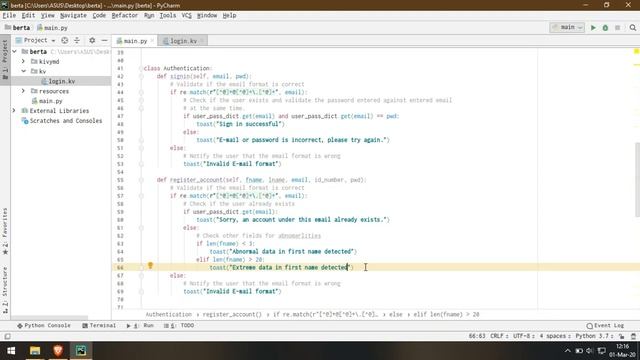The width and height of the screenshot is (640, 360).
Task: Open the Event Log
Action: pos(605,326)
